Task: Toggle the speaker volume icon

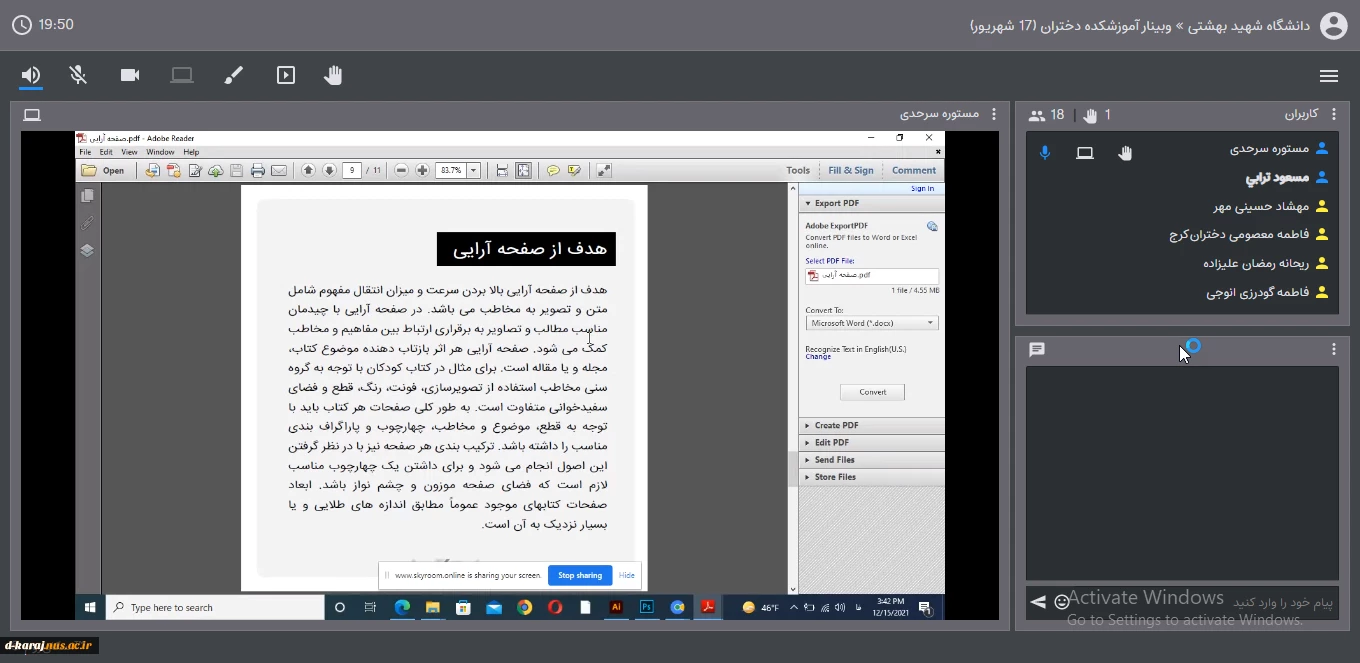Action: (31, 75)
